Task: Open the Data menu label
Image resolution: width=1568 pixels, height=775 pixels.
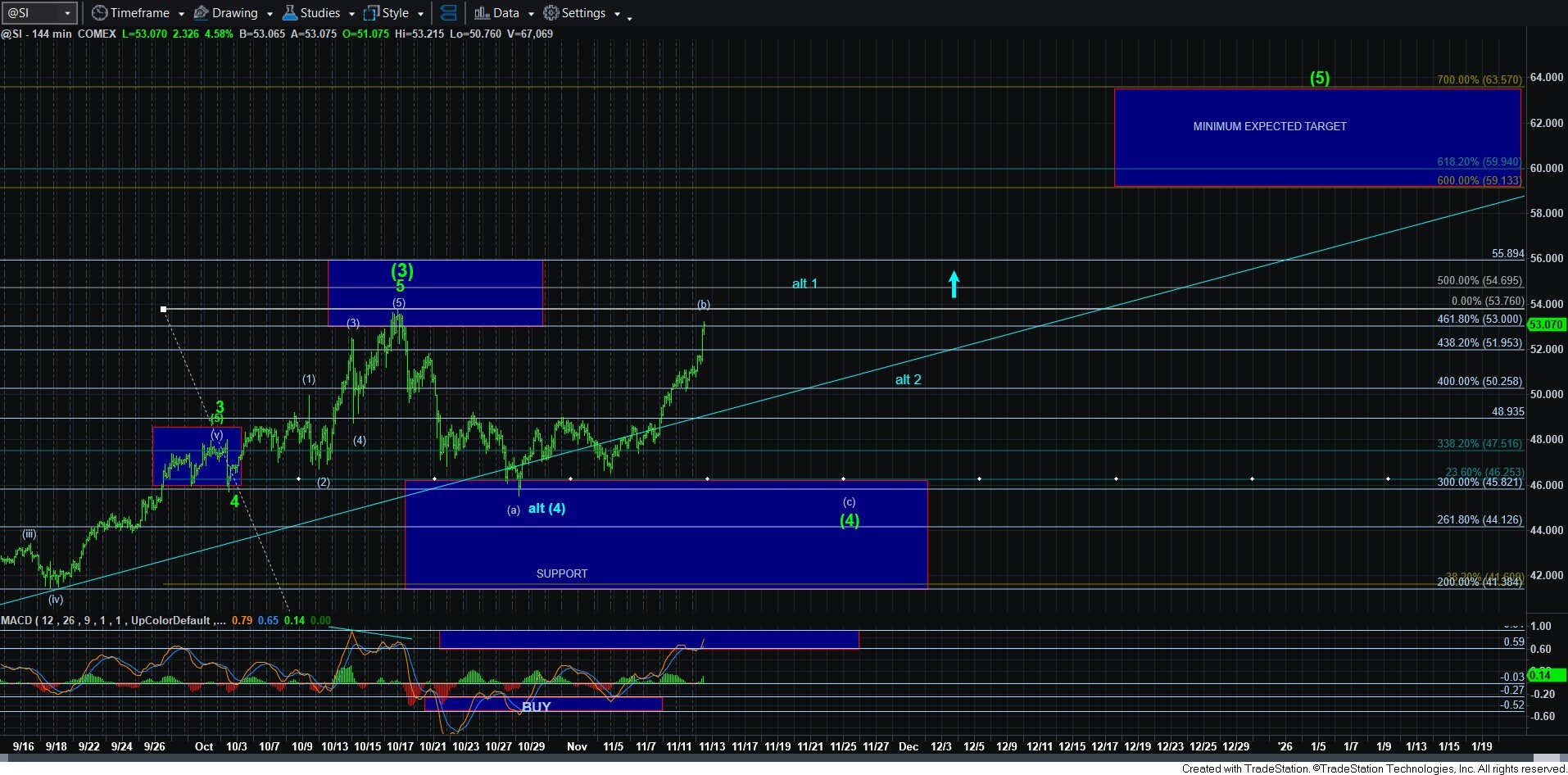Action: pos(505,13)
